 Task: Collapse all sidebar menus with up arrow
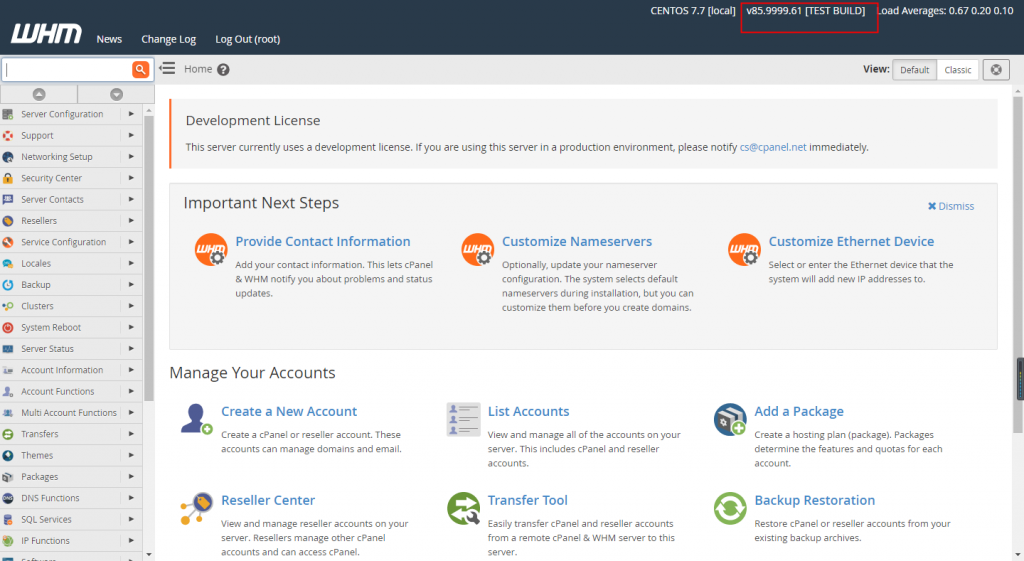39,94
